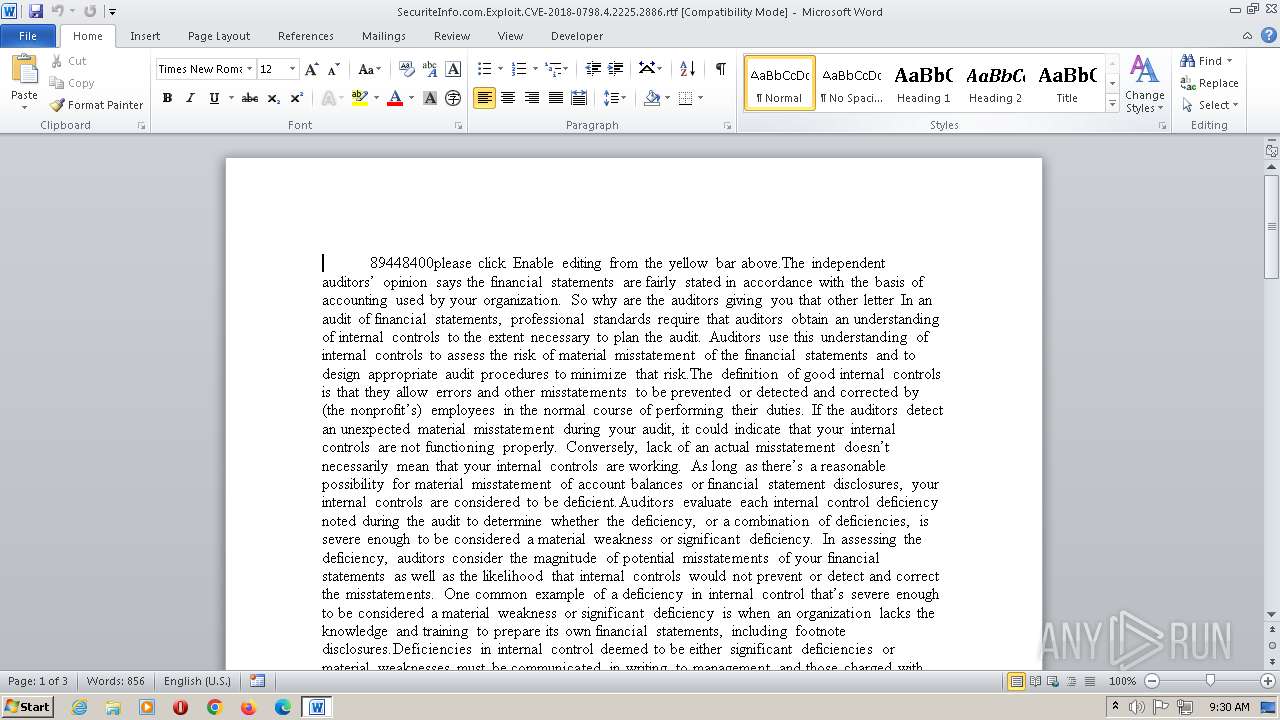Open the font size dropdown
Image resolution: width=1280 pixels, height=720 pixels.
[x=292, y=69]
